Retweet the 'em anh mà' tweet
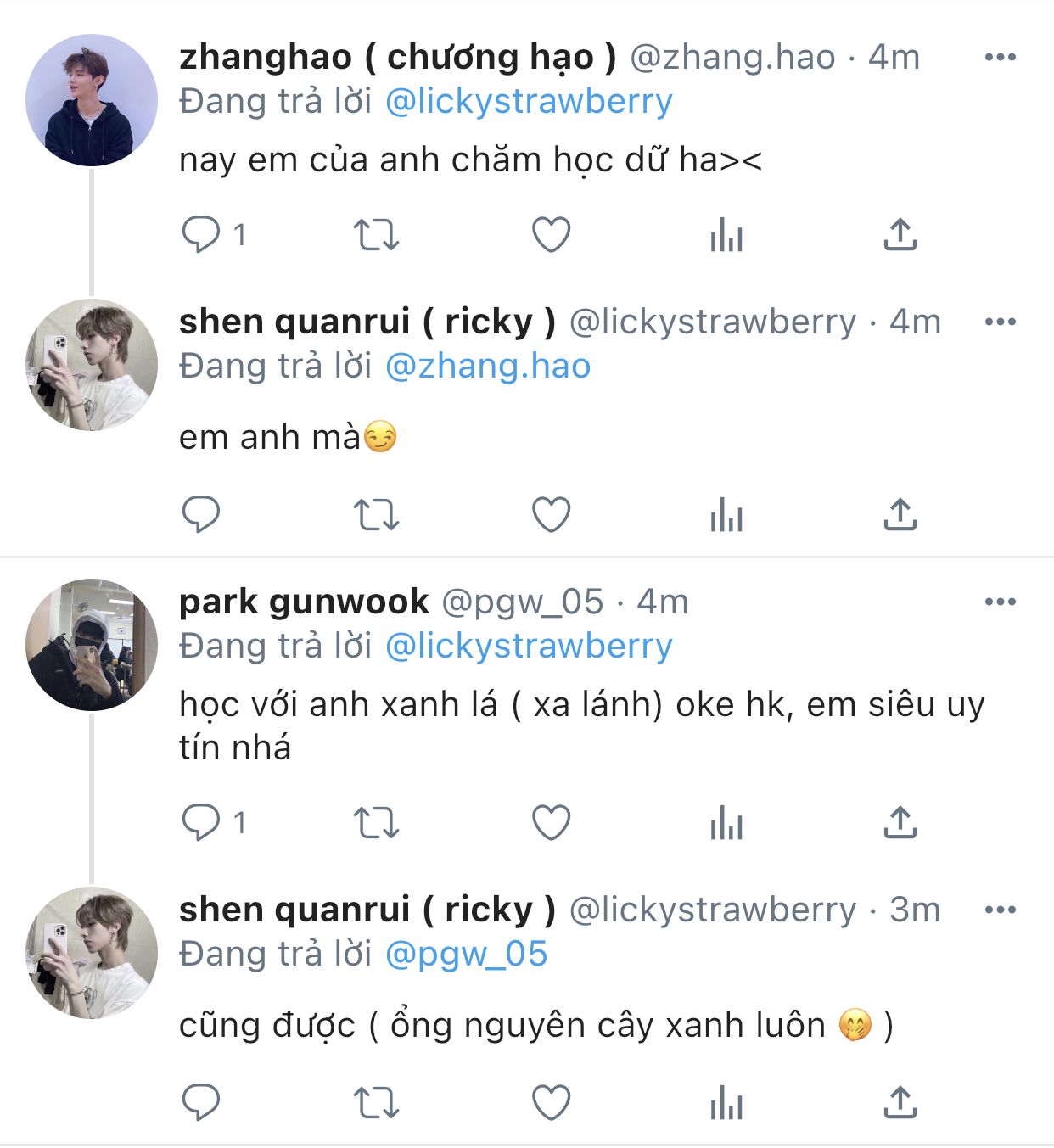Screen dimensions: 1054x1148 [375, 515]
